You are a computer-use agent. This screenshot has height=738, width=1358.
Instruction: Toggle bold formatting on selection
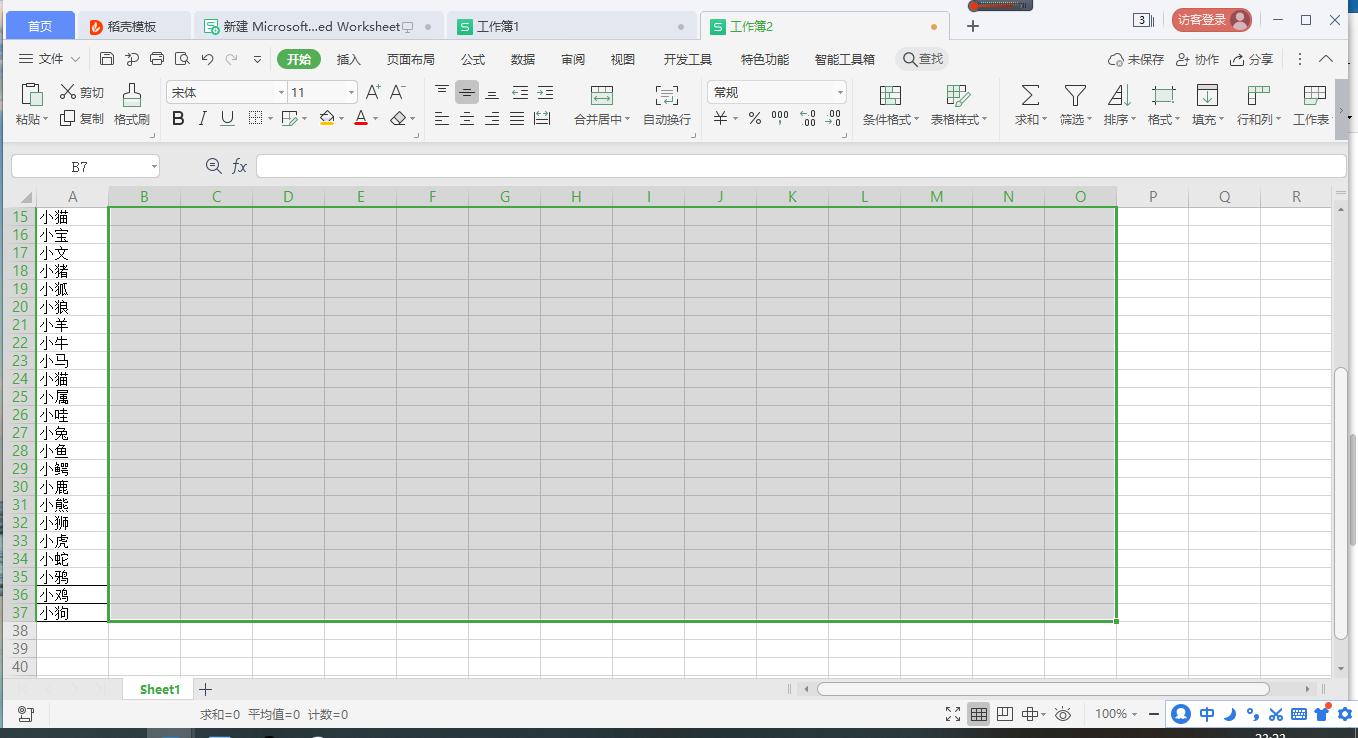(178, 118)
